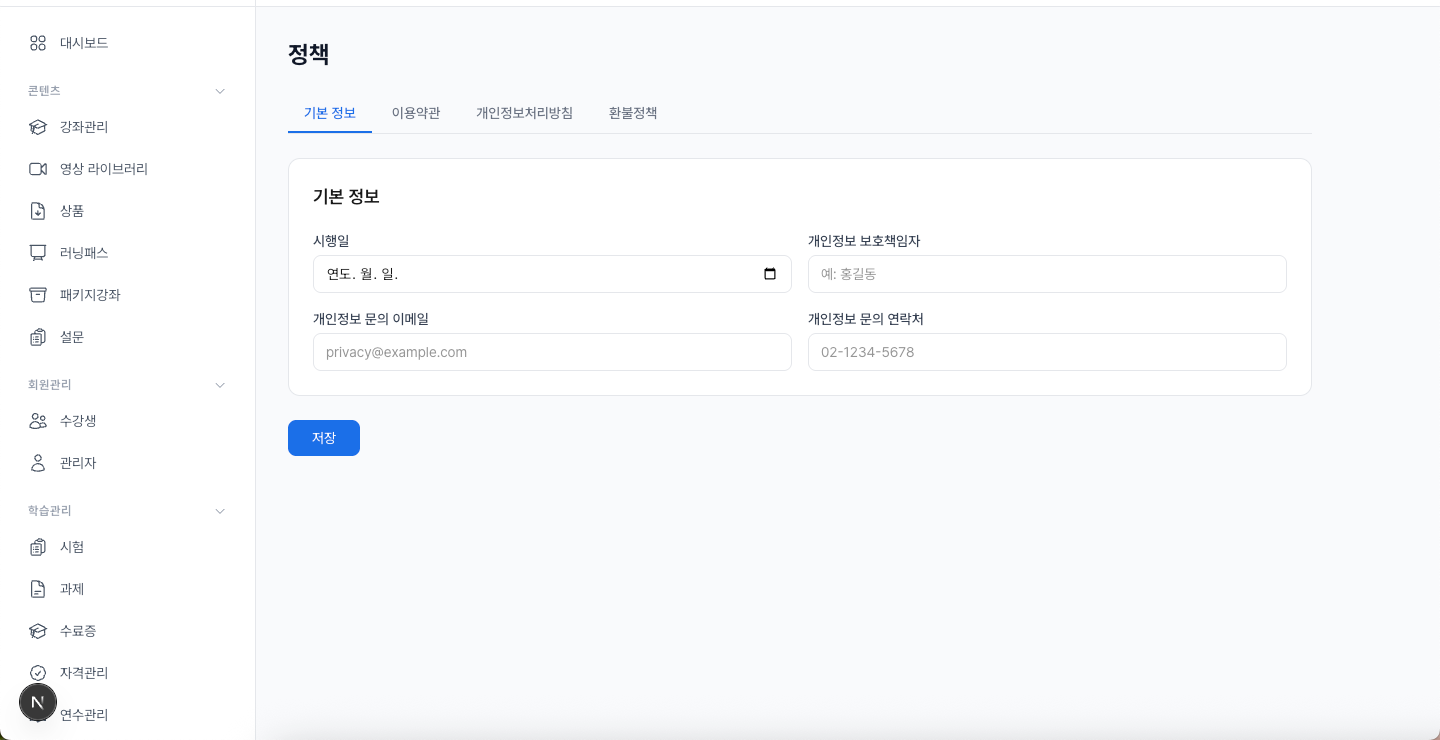Screen dimensions: 1440x740
Task: Click the 영상 라이브러리 video camera icon
Action: pyautogui.click(x=38, y=169)
